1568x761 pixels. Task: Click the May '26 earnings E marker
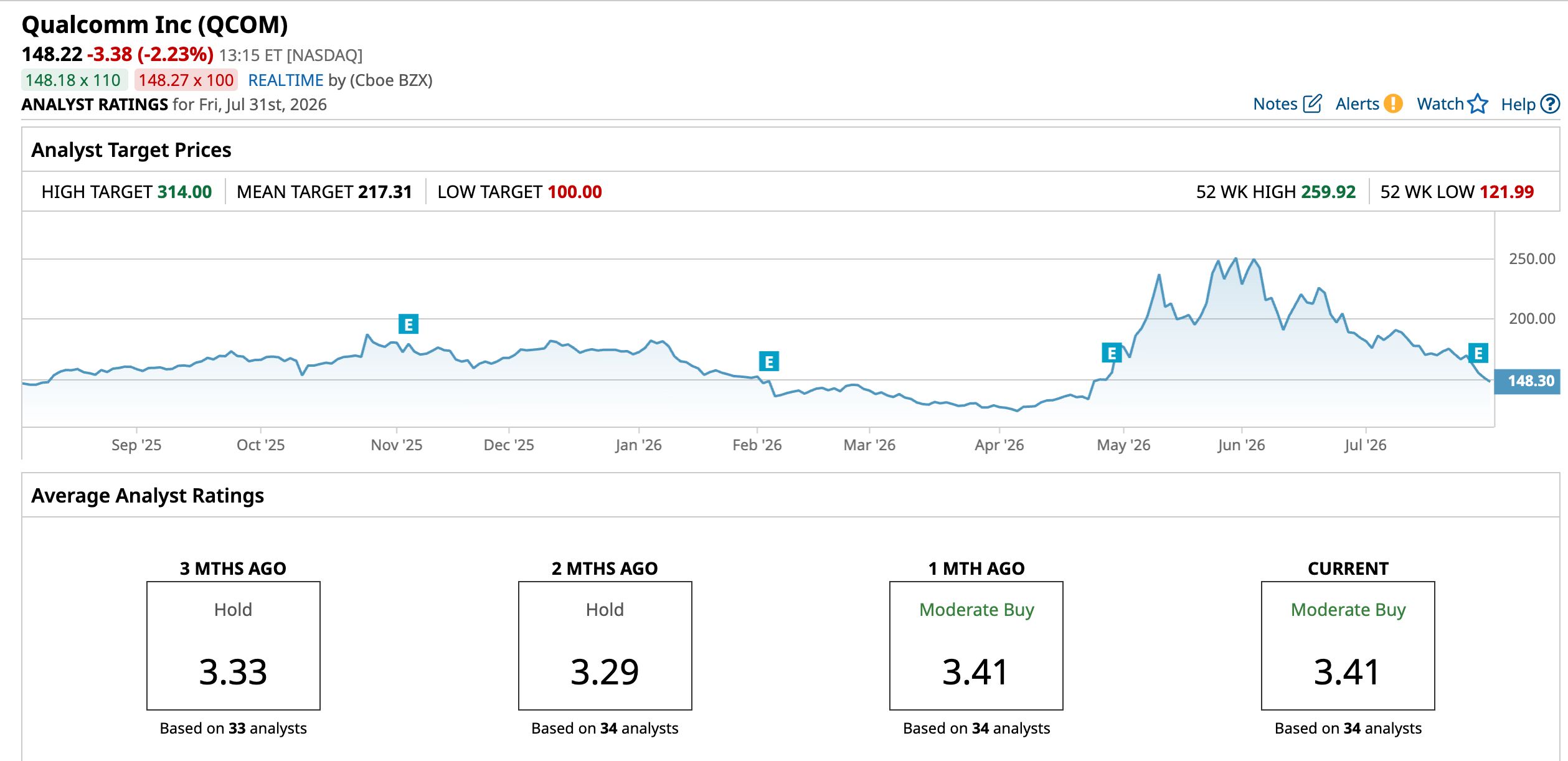click(1112, 353)
